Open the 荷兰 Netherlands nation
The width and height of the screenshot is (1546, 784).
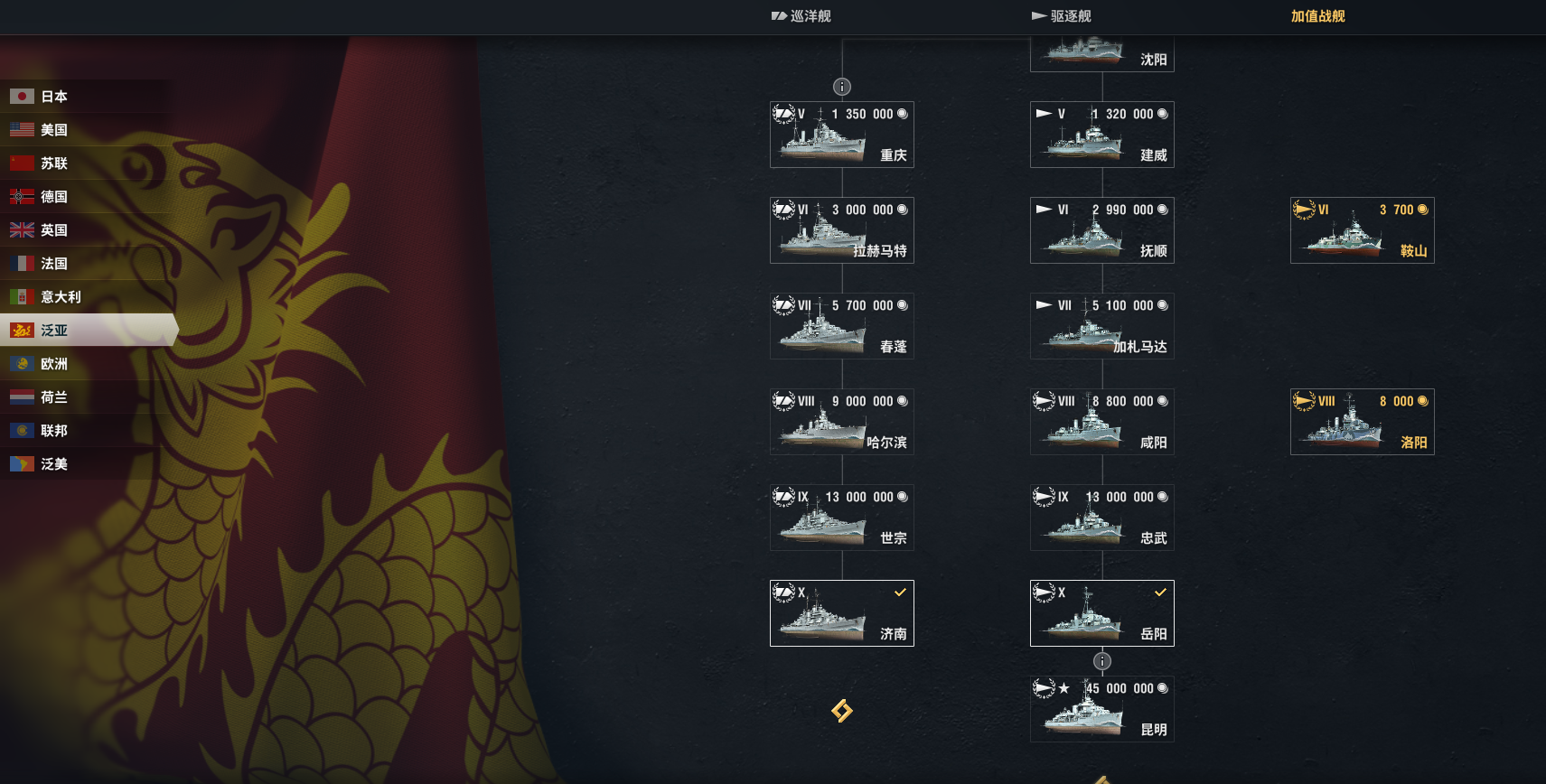point(87,397)
